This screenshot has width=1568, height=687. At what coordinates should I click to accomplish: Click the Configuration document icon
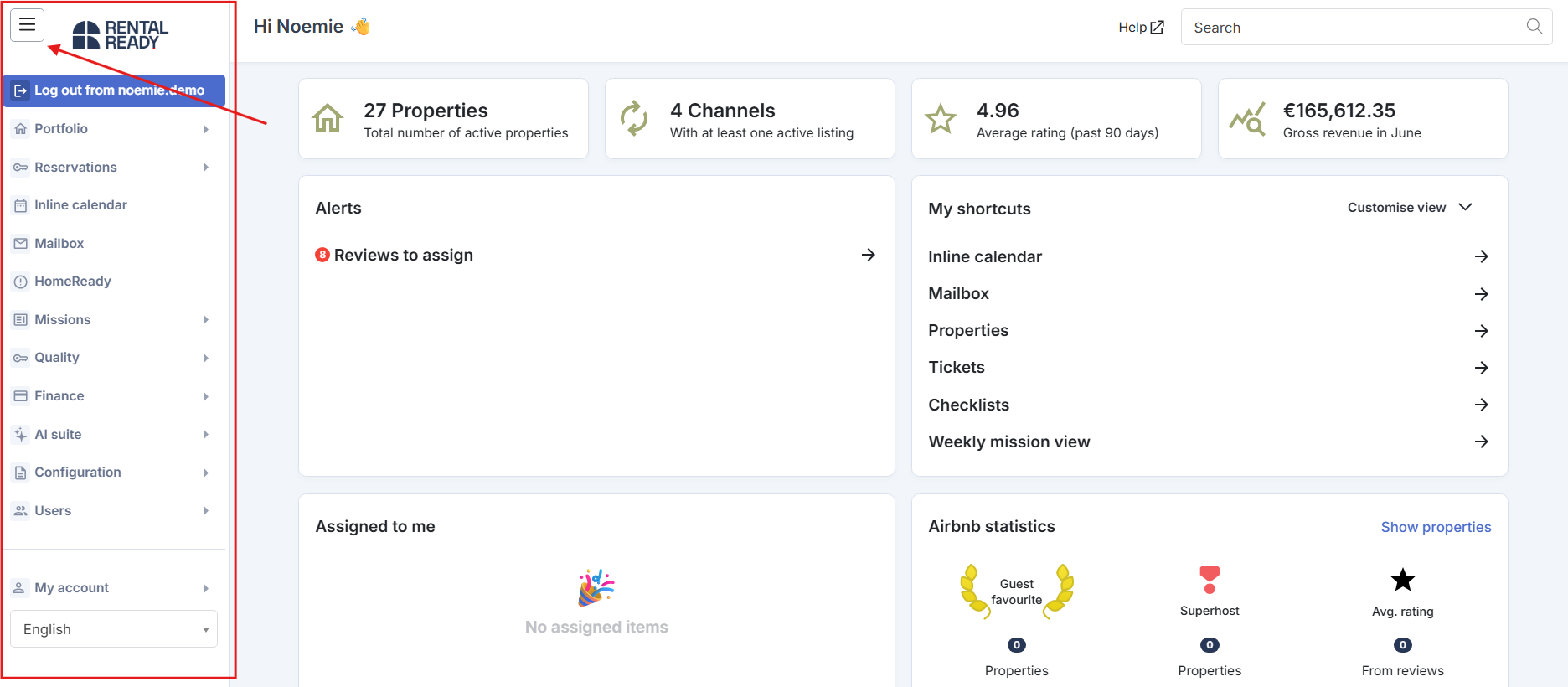[21, 473]
